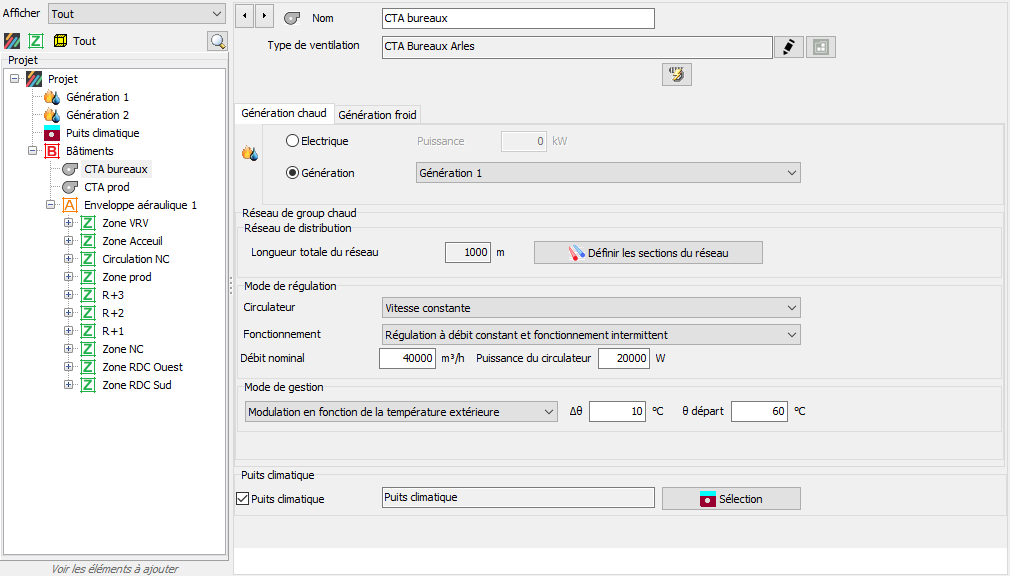Click the yellow rooms filter icon beside Tout
The image size is (1010, 576).
click(x=61, y=41)
